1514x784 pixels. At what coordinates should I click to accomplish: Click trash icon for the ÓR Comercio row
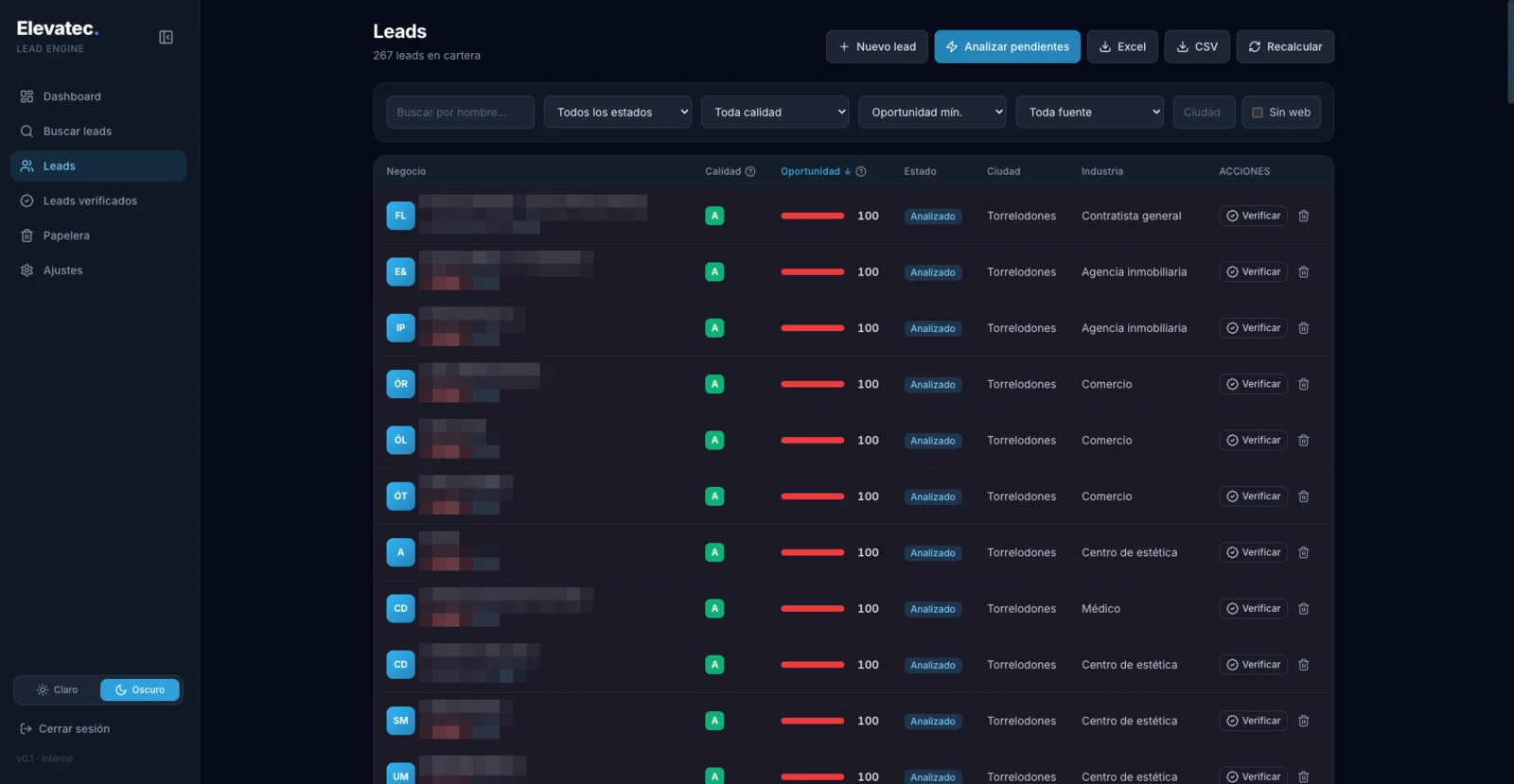[x=1303, y=384]
